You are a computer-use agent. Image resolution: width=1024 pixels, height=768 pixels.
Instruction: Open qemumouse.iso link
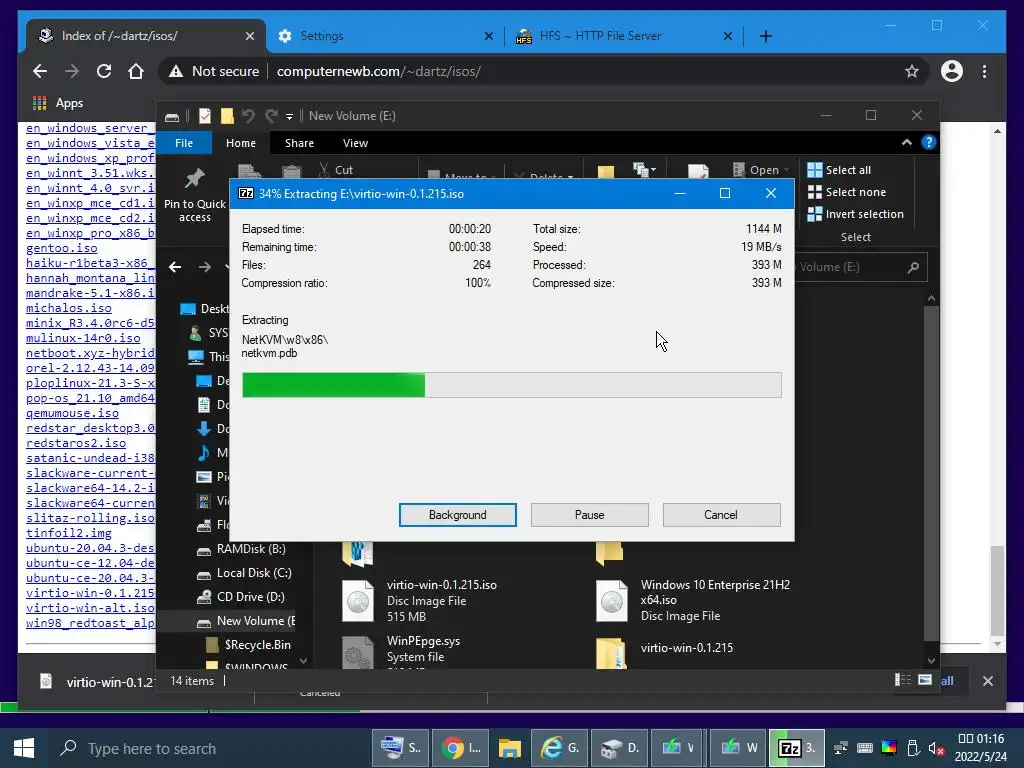[72, 413]
